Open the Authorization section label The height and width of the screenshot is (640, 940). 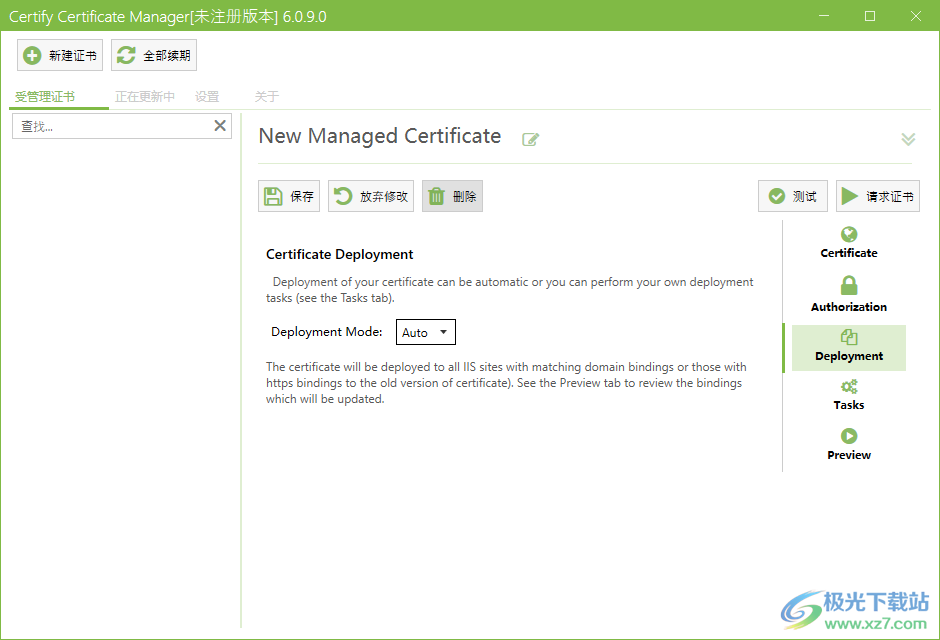pyautogui.click(x=849, y=307)
